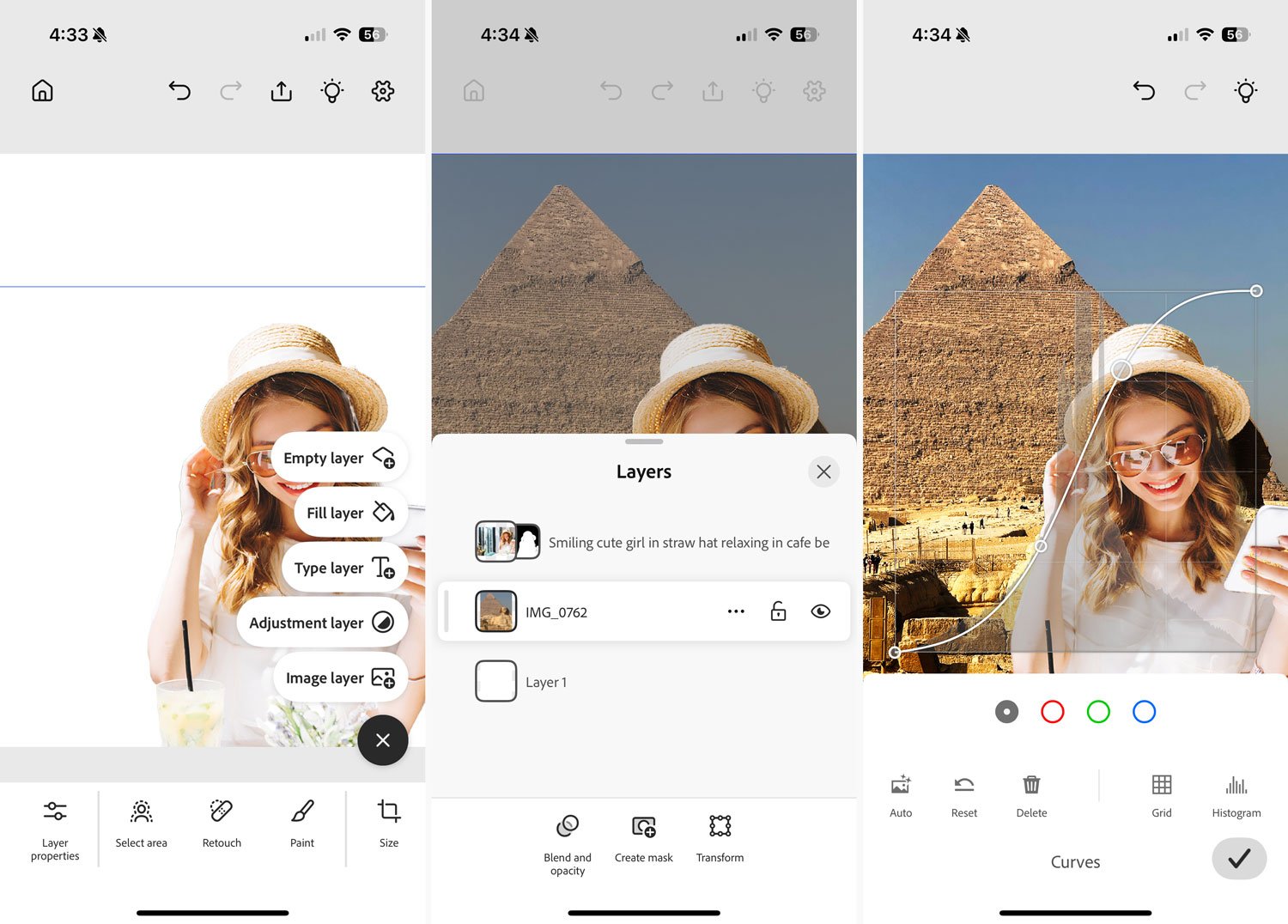Collapse the add-layer menu with X button
Image resolution: width=1288 pixels, height=924 pixels.
point(383,740)
